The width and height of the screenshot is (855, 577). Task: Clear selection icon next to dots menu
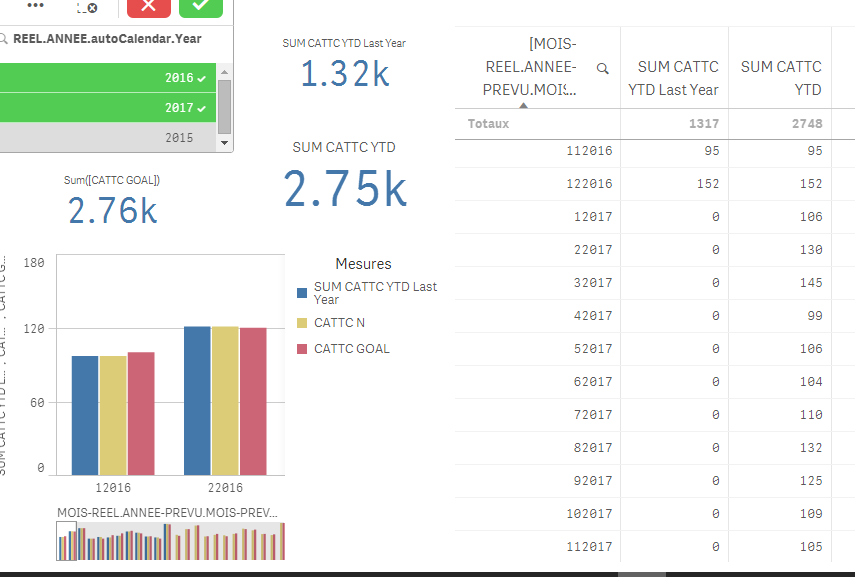point(87,8)
